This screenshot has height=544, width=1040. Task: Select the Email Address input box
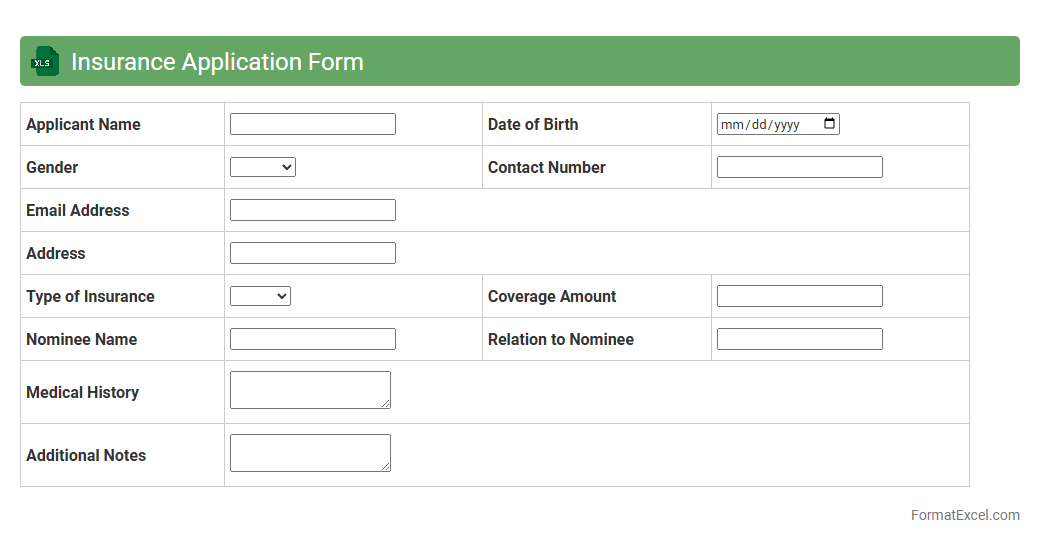312,210
